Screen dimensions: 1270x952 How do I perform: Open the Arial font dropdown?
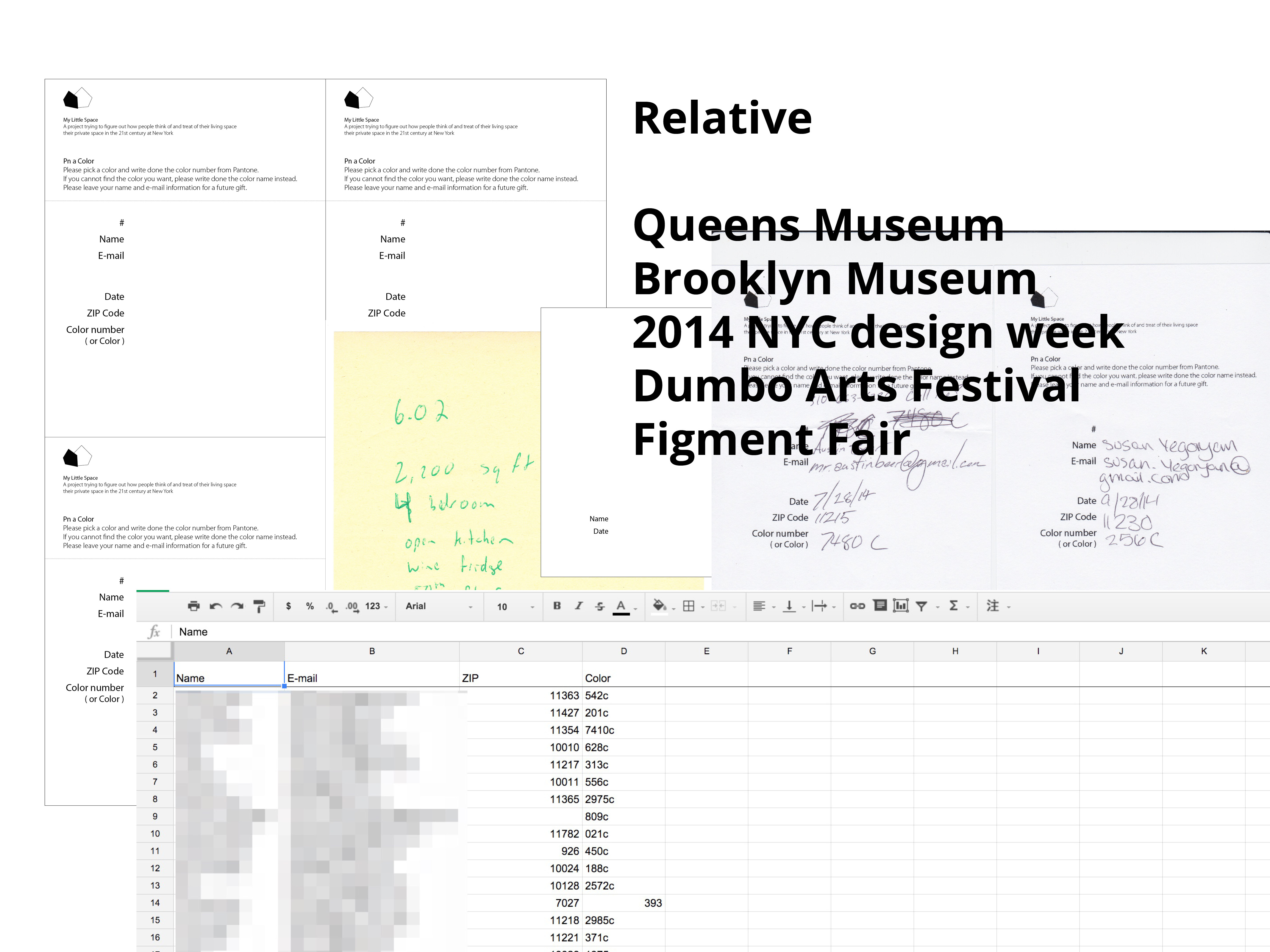point(439,606)
